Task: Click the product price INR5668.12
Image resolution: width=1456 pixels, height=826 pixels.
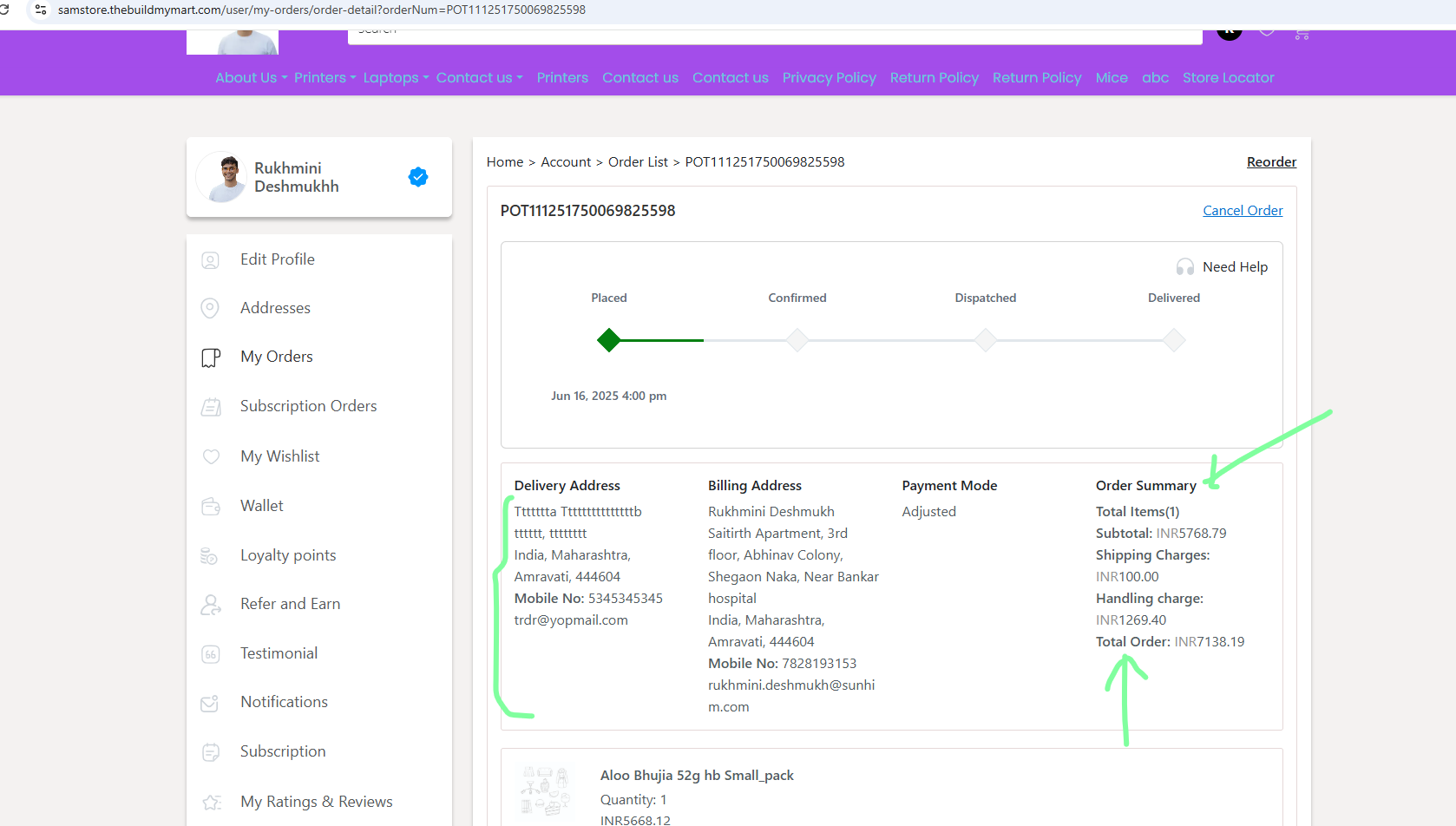Action: click(x=635, y=820)
